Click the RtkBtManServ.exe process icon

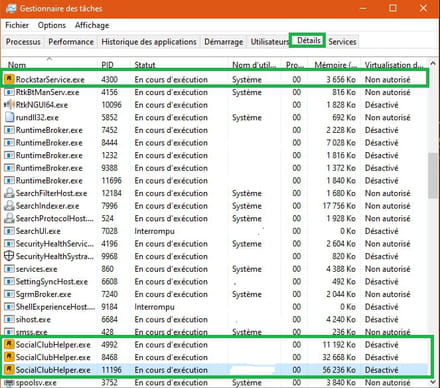click(9, 92)
